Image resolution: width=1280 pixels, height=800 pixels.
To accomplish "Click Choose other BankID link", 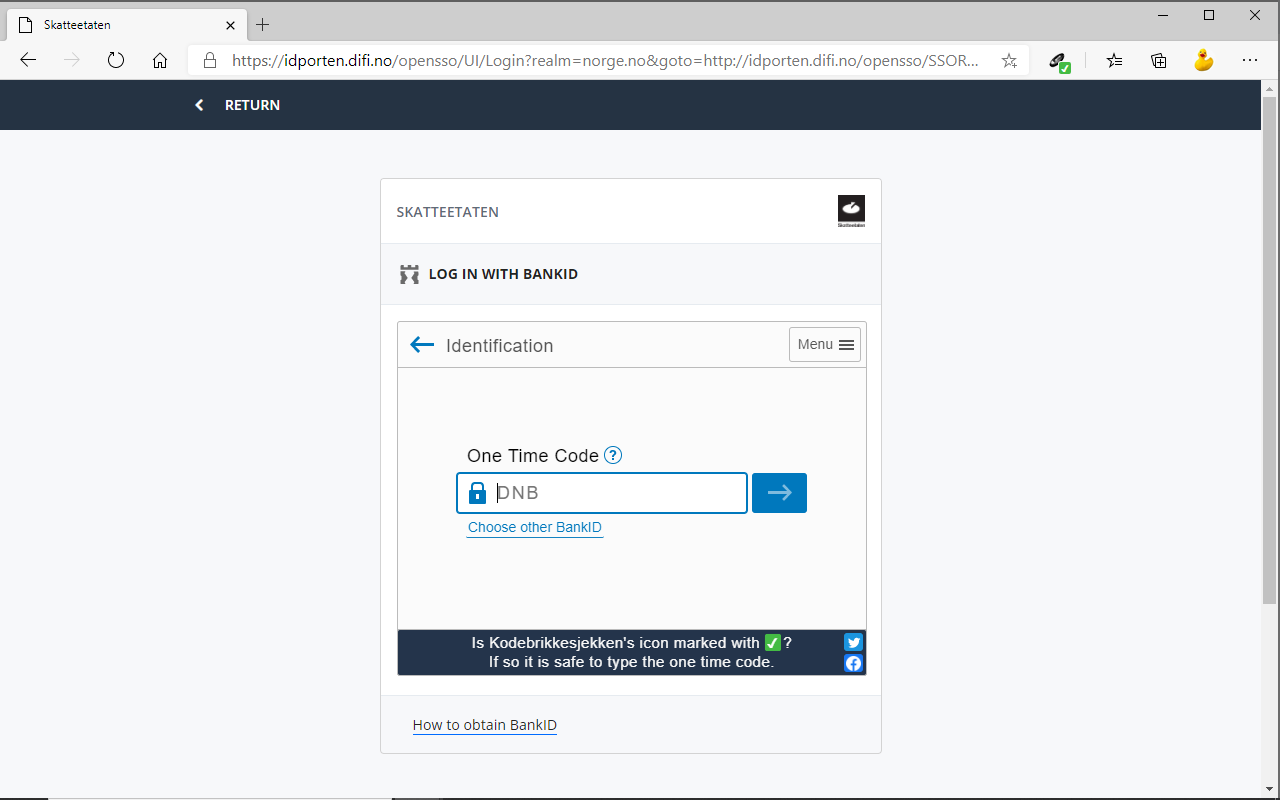I will pyautogui.click(x=535, y=527).
